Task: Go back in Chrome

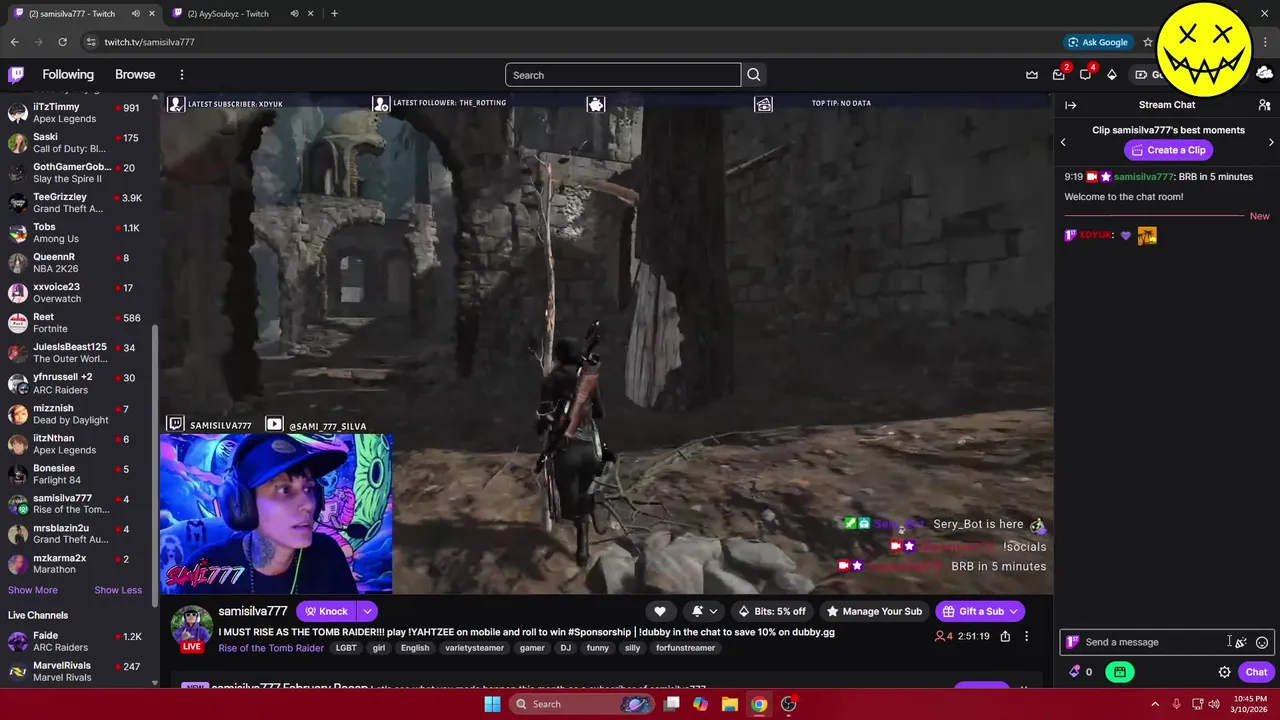Action: pos(14,42)
